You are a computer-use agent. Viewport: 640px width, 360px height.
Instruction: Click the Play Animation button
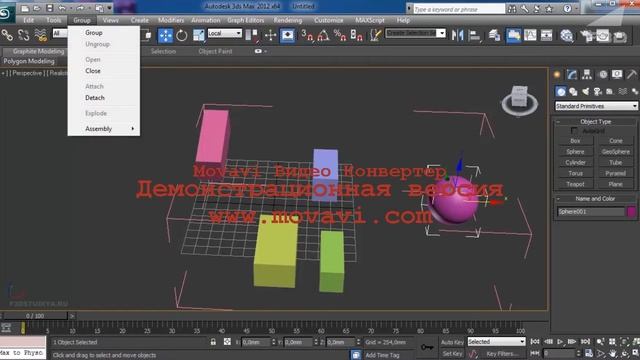[x=560, y=342]
